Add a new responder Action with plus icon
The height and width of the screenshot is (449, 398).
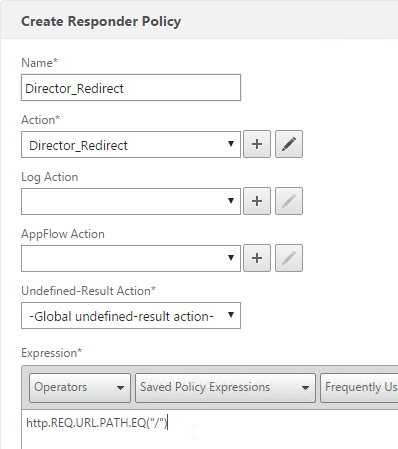click(x=257, y=144)
